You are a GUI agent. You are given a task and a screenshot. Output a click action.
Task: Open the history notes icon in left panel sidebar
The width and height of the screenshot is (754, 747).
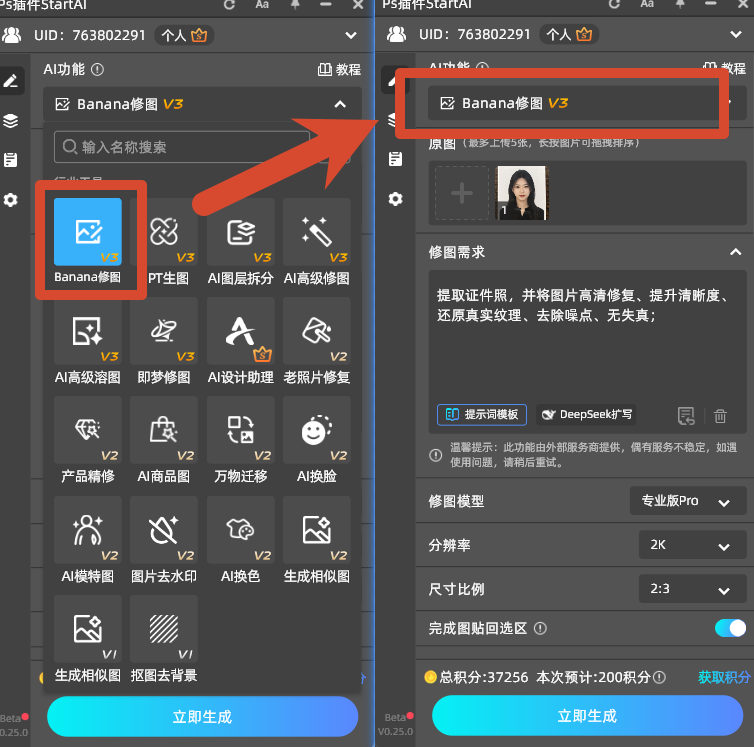[x=11, y=160]
